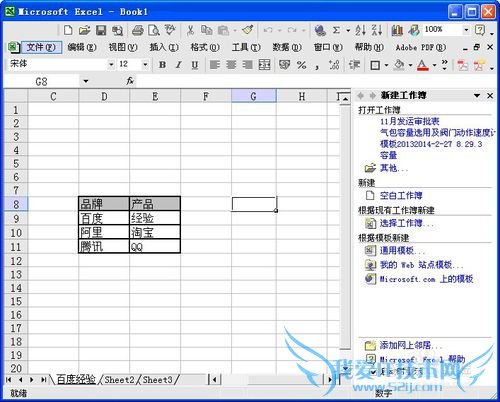Open the 编辑 menu
The width and height of the screenshot is (500, 402).
click(82, 47)
